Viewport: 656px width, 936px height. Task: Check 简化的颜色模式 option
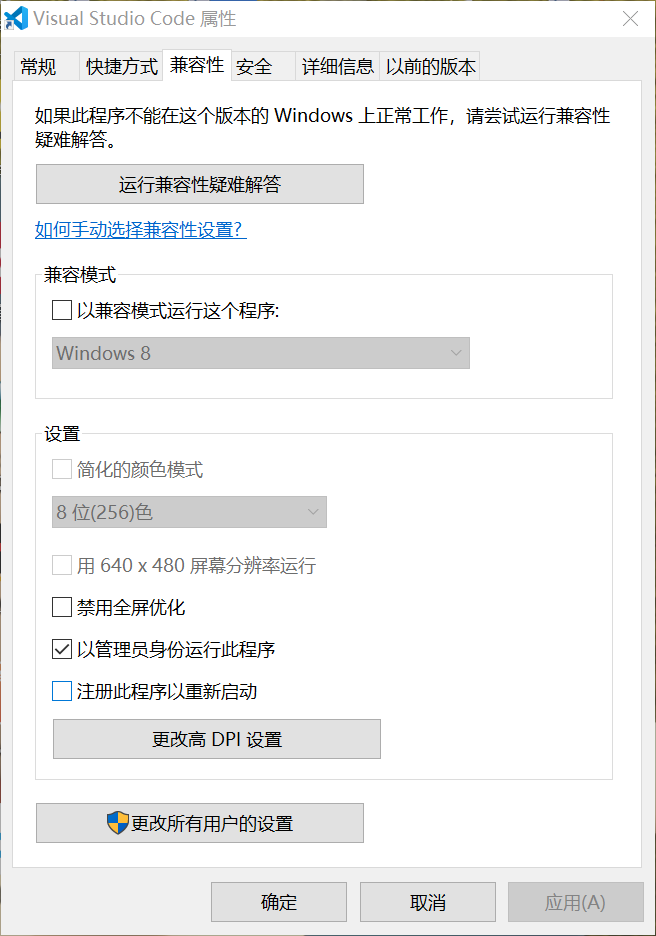click(59, 467)
